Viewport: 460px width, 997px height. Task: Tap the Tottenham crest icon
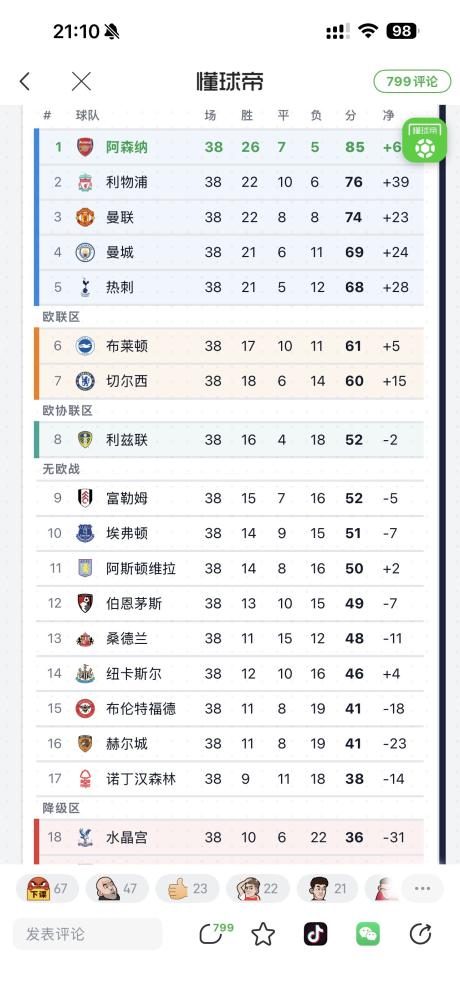point(85,287)
